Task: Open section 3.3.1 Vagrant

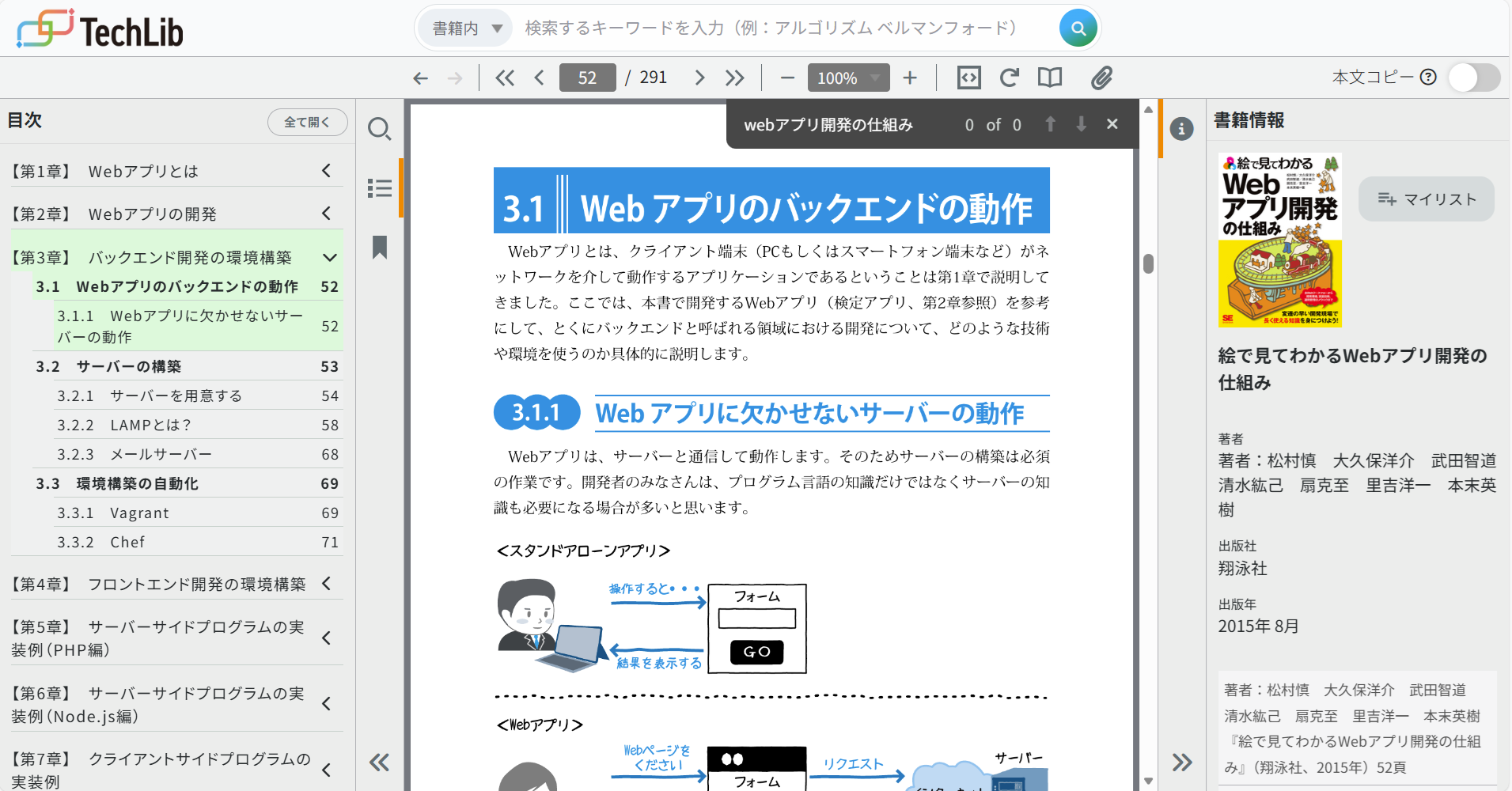Action: (x=198, y=513)
